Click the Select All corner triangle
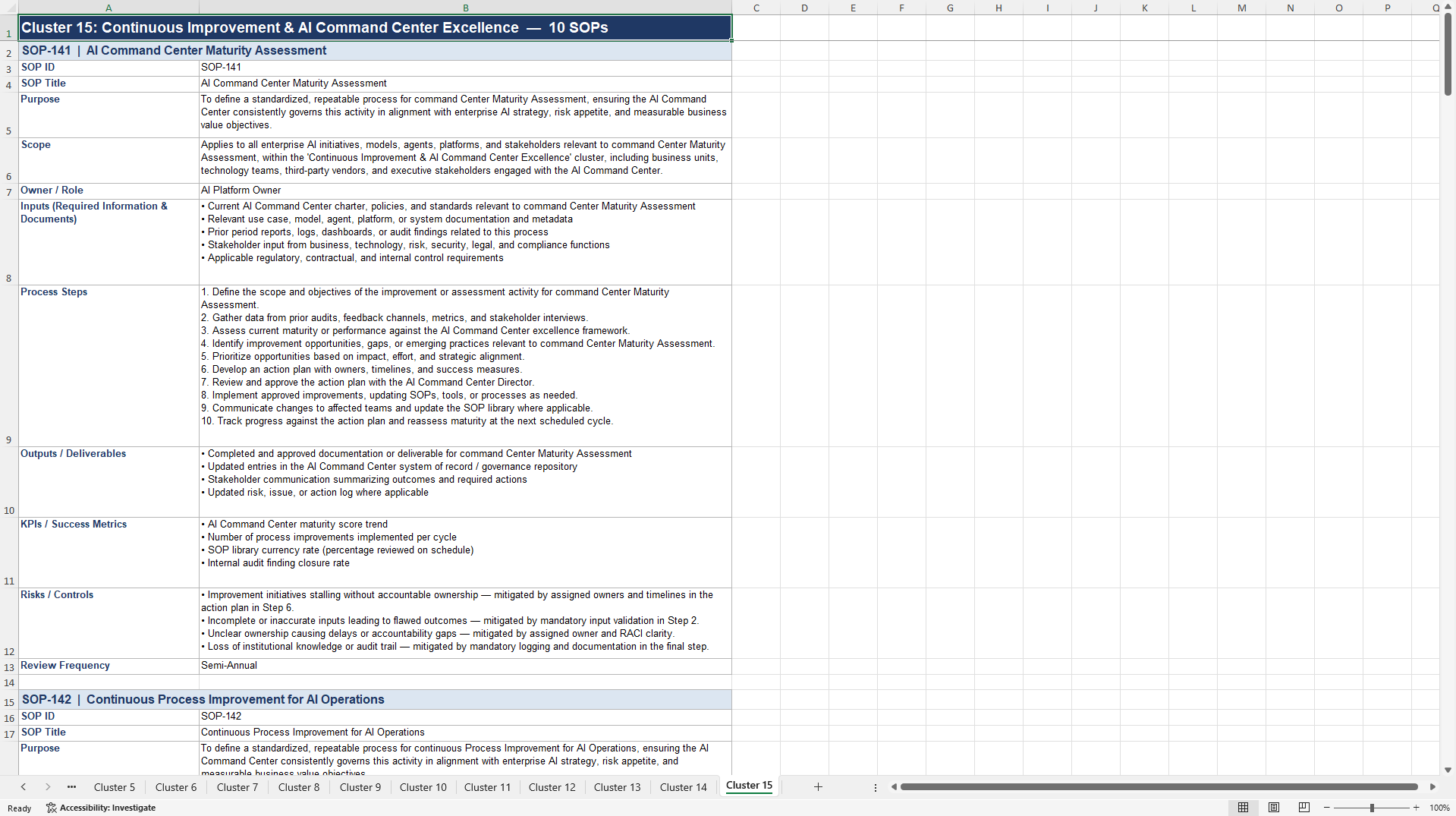The image size is (1456, 816). 9,8
